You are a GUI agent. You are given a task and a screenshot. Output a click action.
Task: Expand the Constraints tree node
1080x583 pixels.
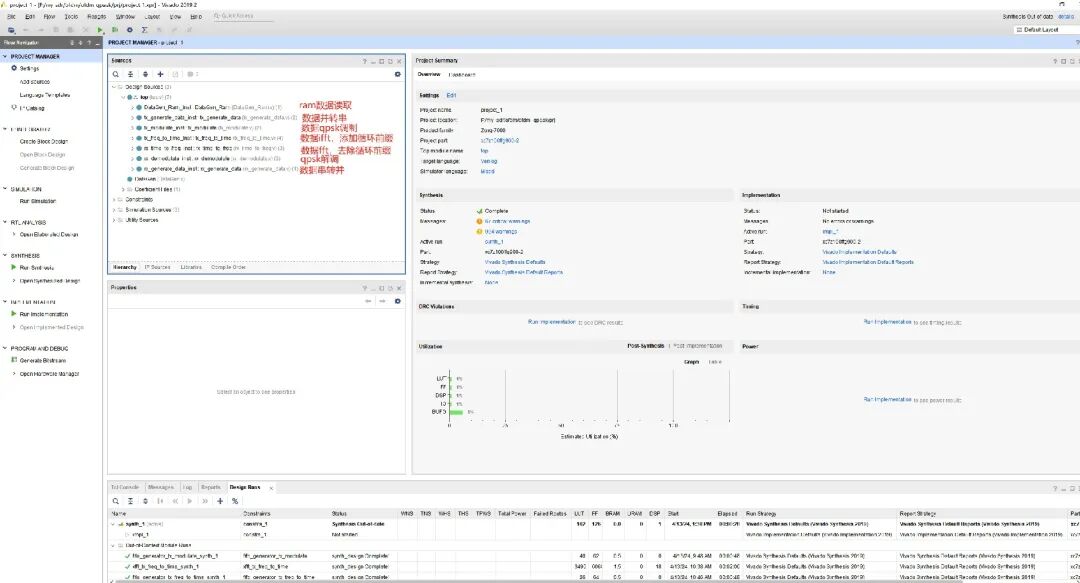tap(114, 199)
